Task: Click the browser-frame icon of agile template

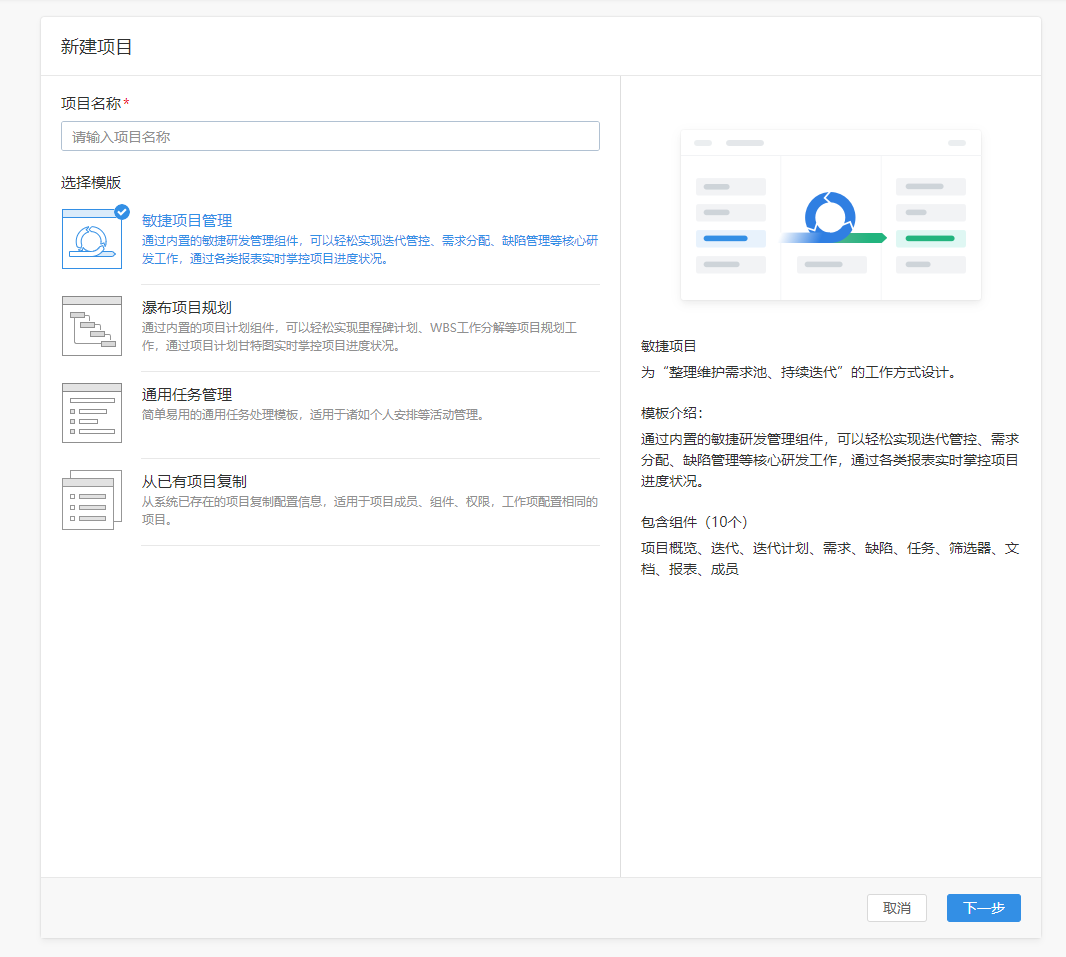Action: (x=91, y=238)
